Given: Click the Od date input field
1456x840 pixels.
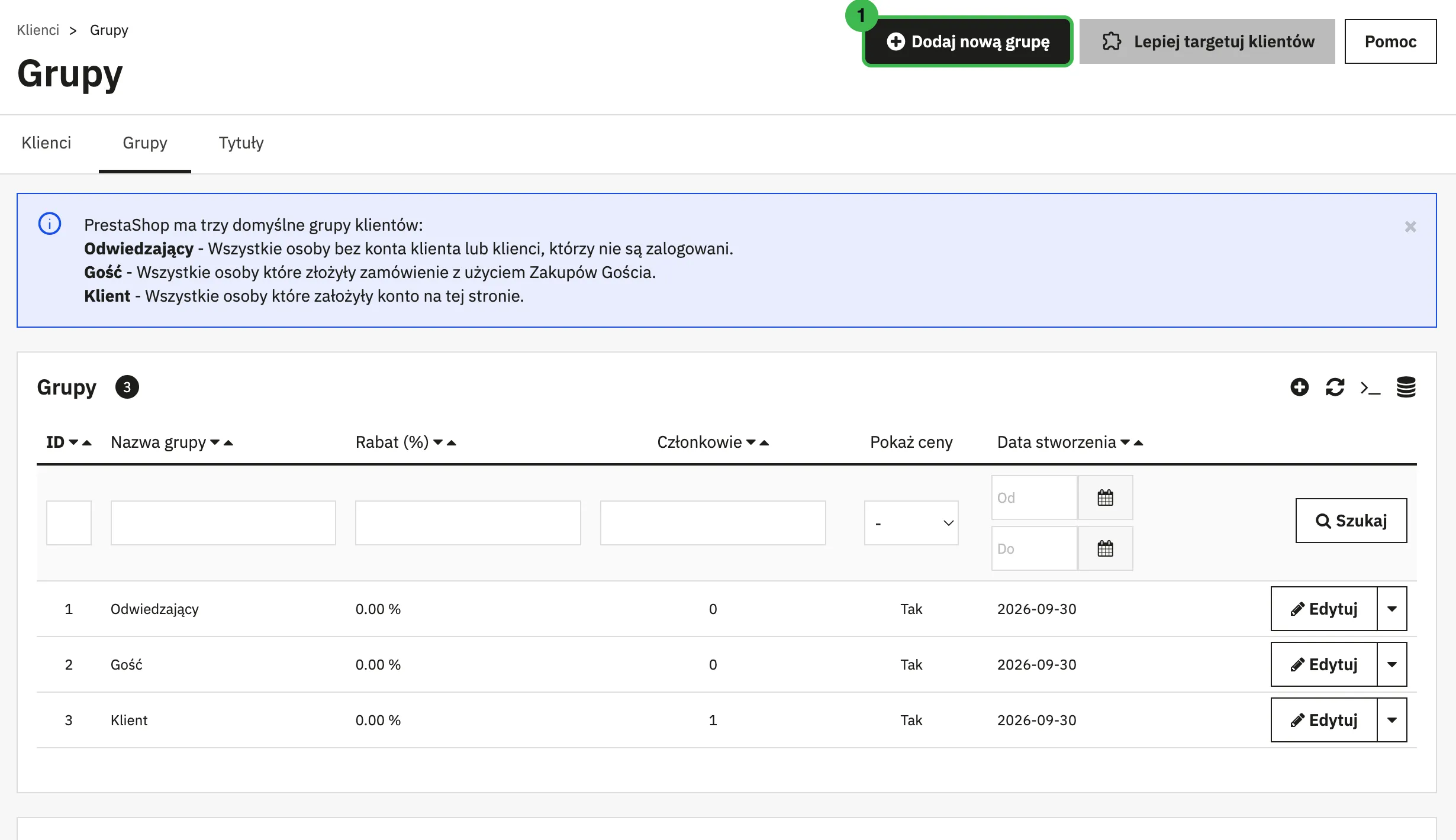Looking at the screenshot, I should coord(1034,497).
